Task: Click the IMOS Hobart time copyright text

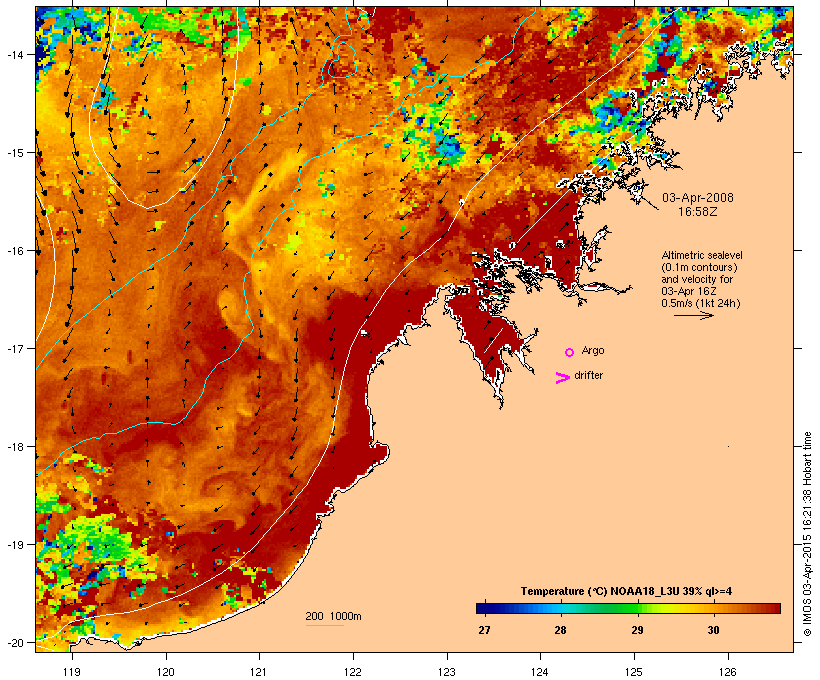Action: pos(807,534)
